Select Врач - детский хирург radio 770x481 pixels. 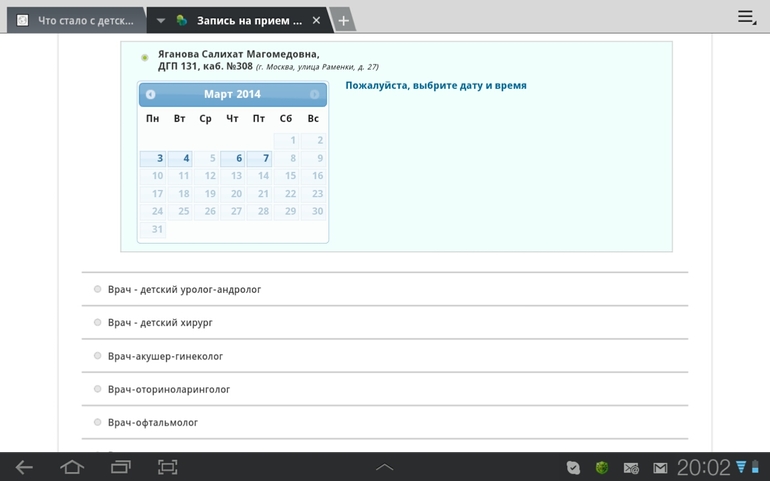click(x=98, y=322)
